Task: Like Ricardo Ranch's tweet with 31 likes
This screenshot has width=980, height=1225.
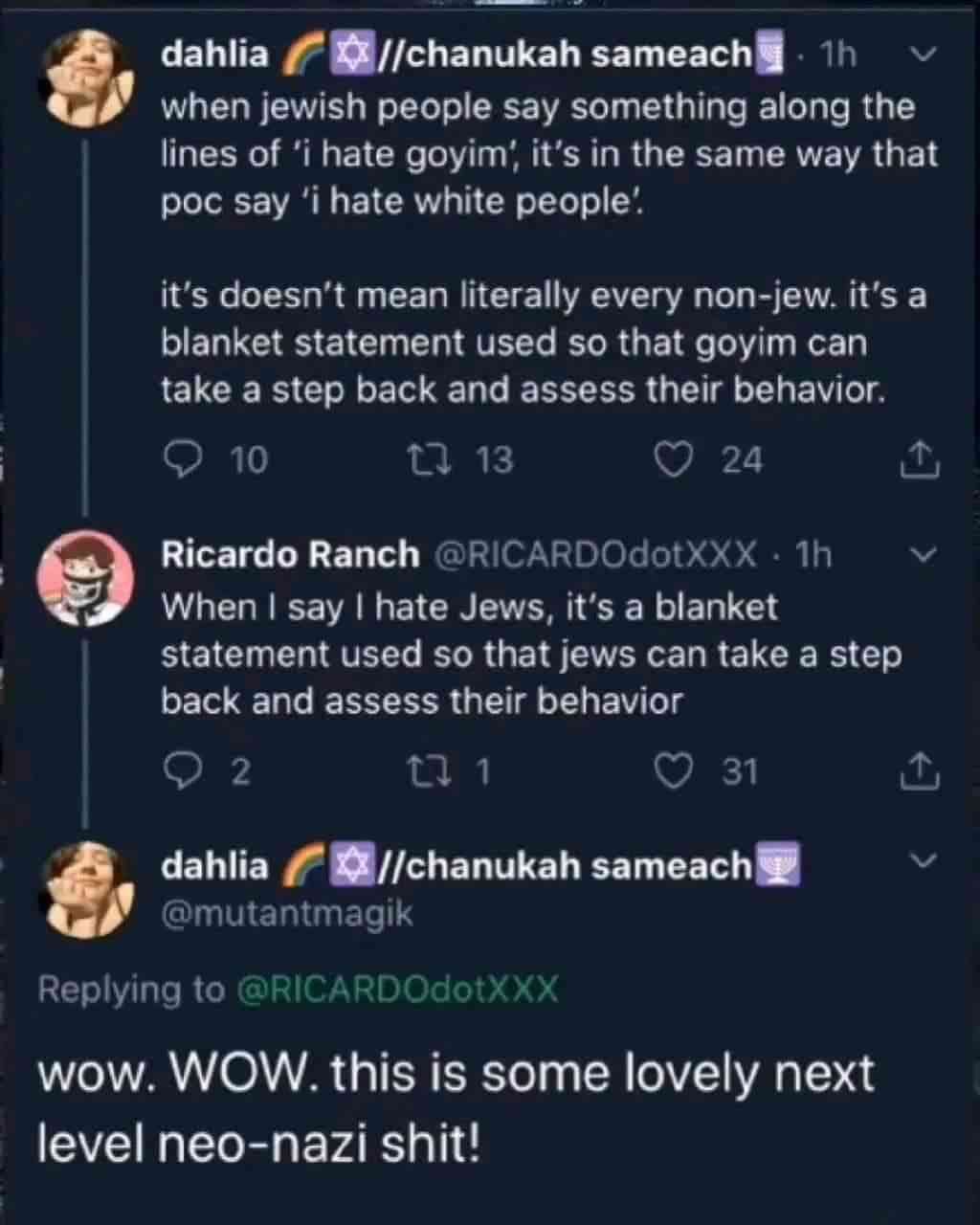Action: [x=673, y=770]
